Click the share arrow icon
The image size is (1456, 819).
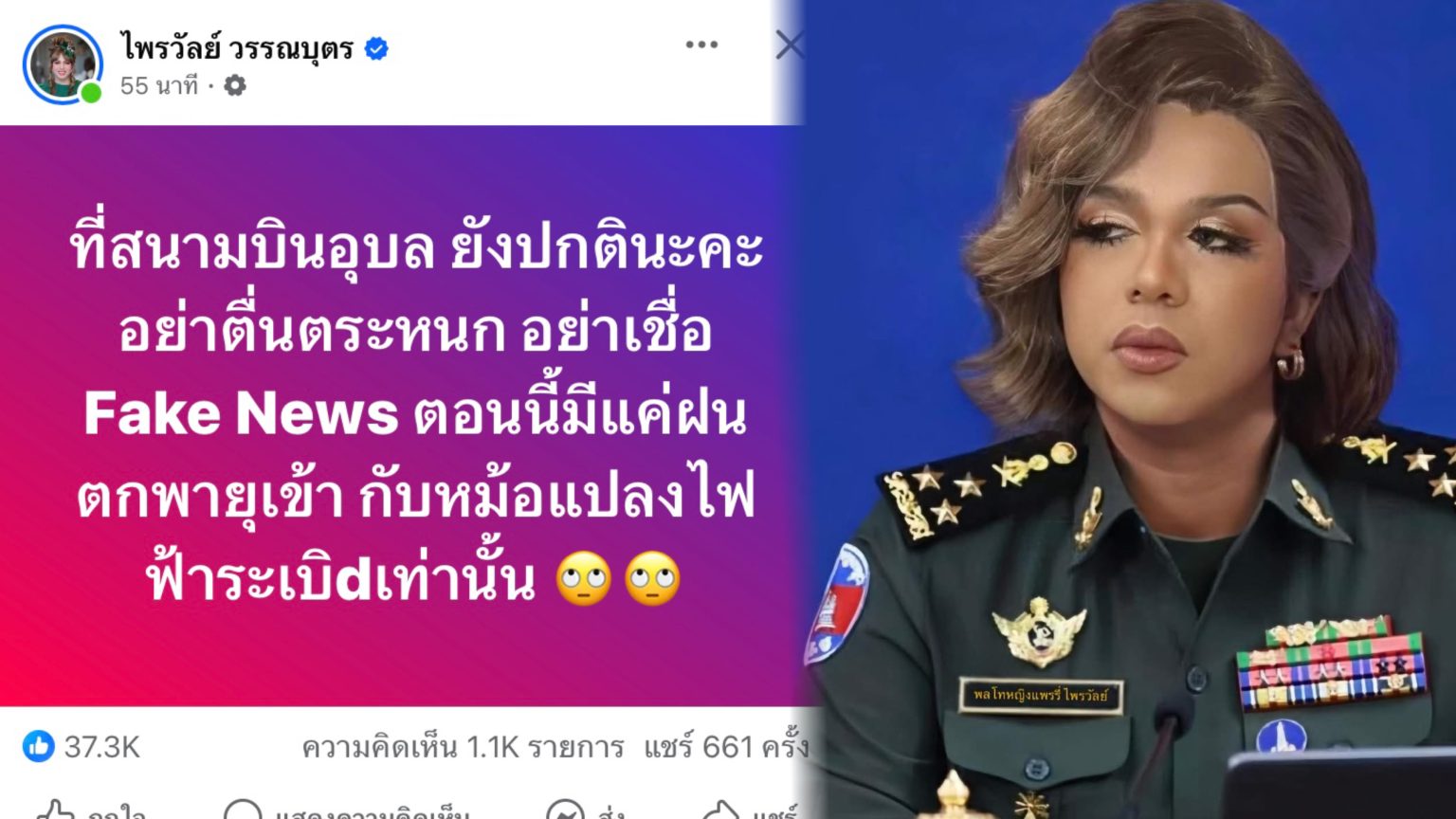pos(721,810)
